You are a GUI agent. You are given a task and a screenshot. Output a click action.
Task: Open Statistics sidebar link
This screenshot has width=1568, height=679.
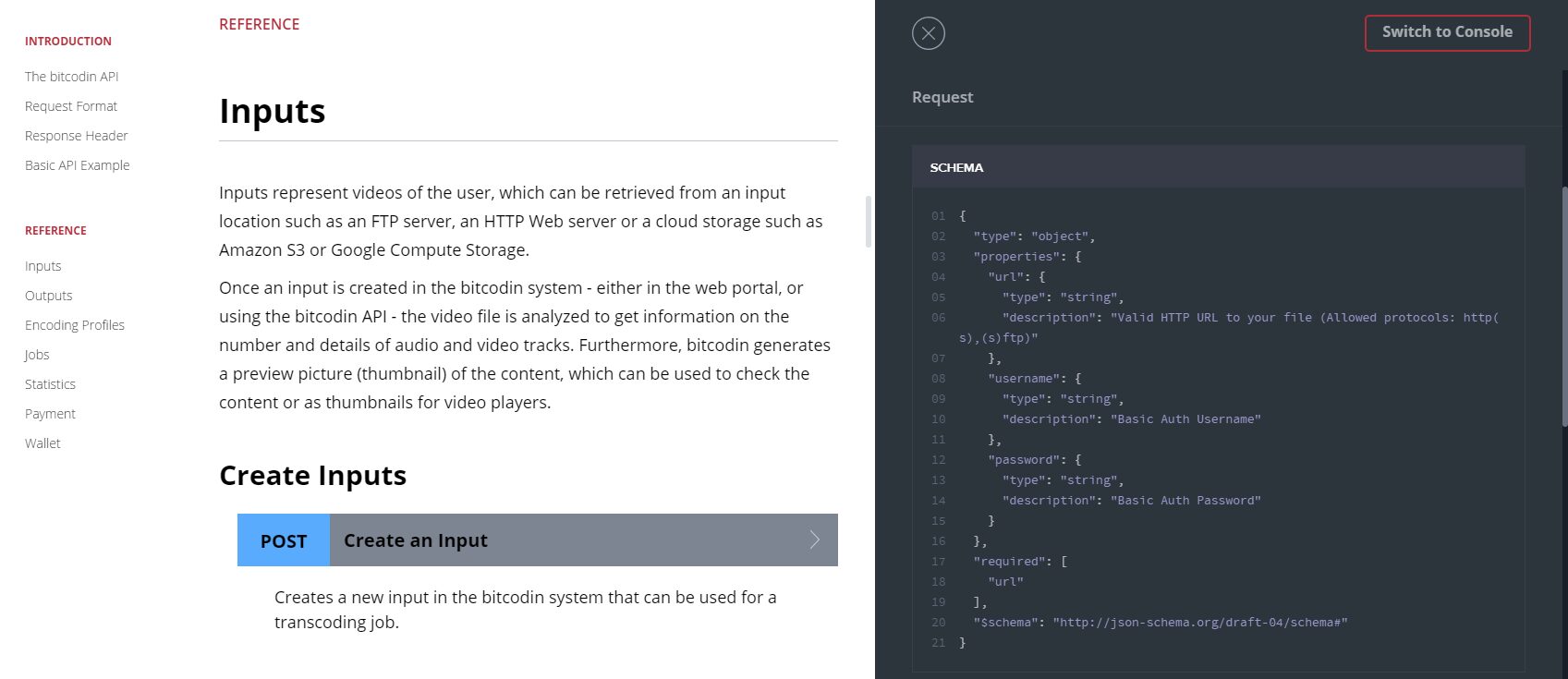(x=51, y=384)
